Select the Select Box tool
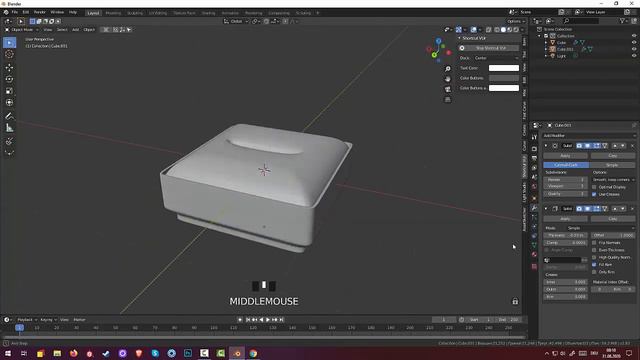This screenshot has width=640, height=360. 9,42
